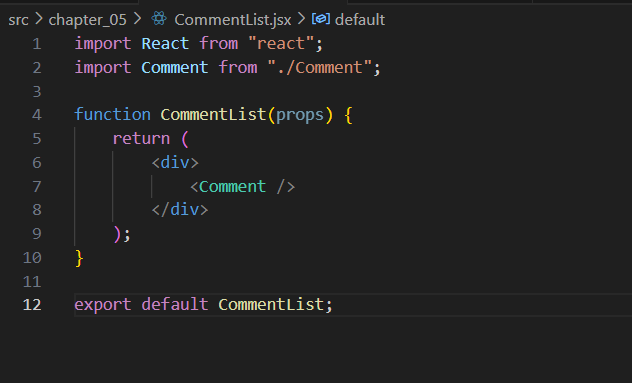Screen dimensions: 632x383
Task: Click the 'src' breadcrumb segment
Action: tap(18, 20)
